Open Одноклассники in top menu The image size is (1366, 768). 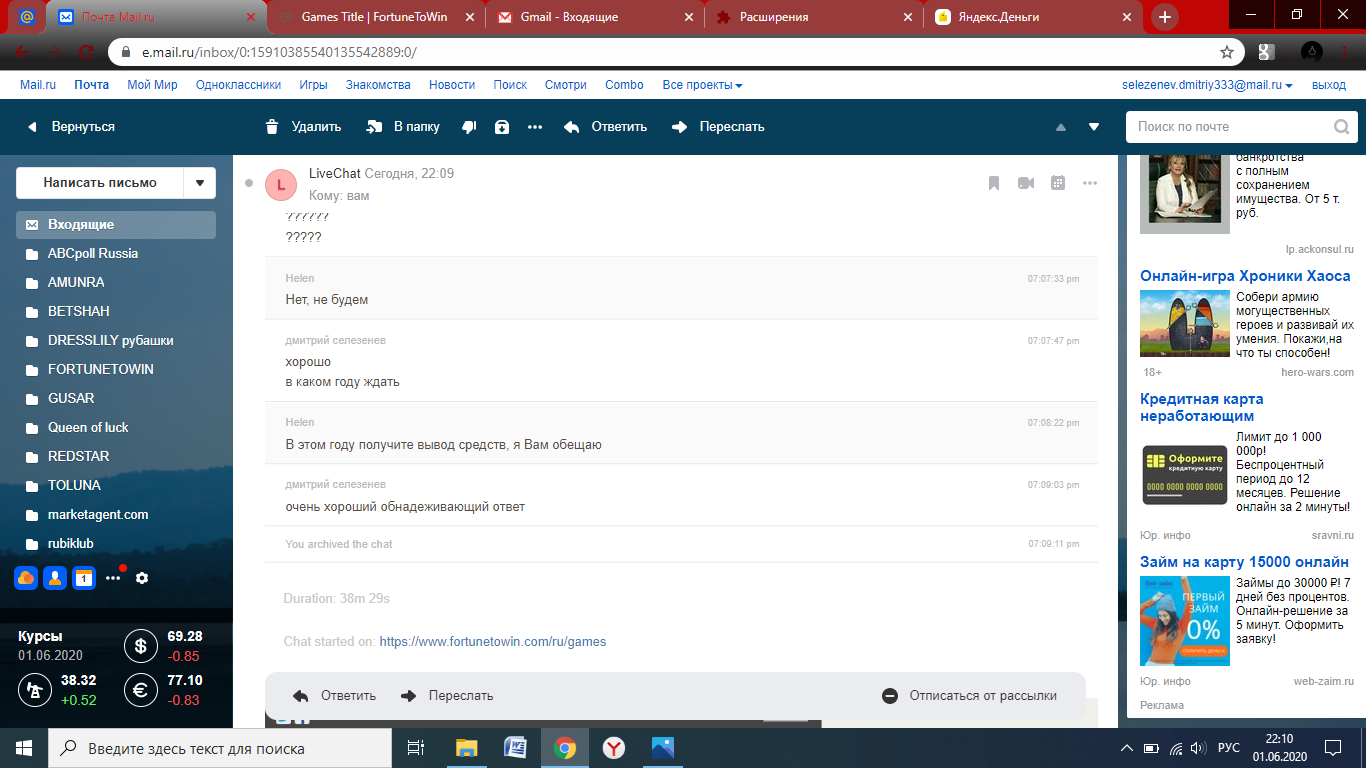pyautogui.click(x=238, y=85)
